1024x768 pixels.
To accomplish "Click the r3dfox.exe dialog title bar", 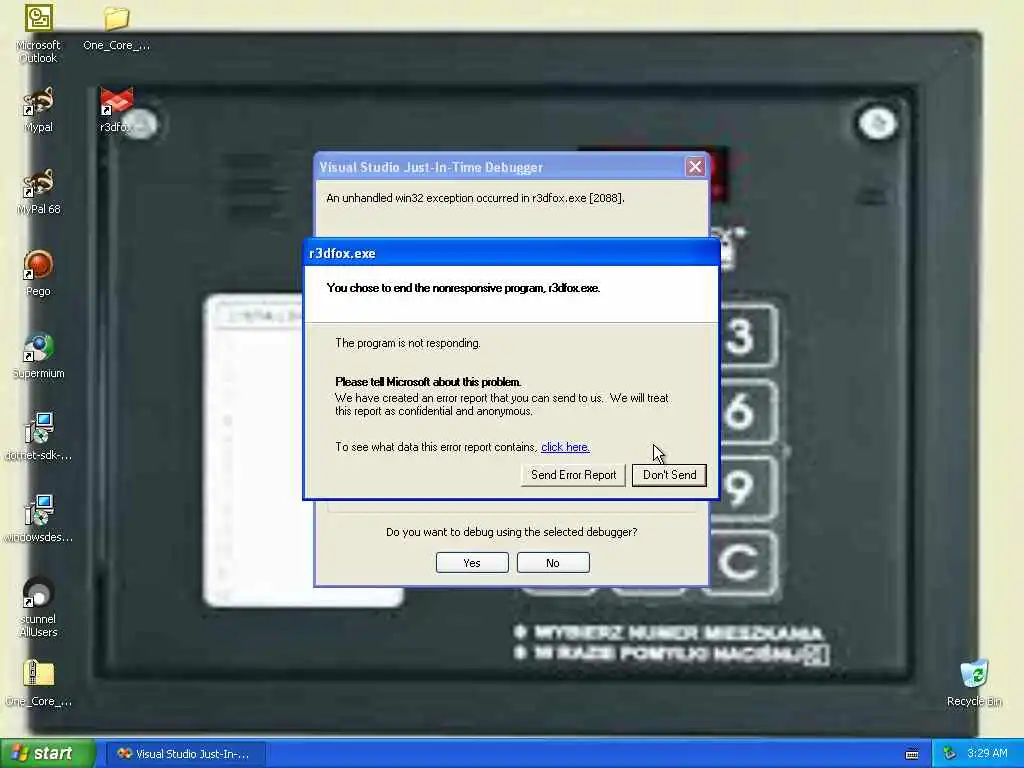I will coord(511,253).
